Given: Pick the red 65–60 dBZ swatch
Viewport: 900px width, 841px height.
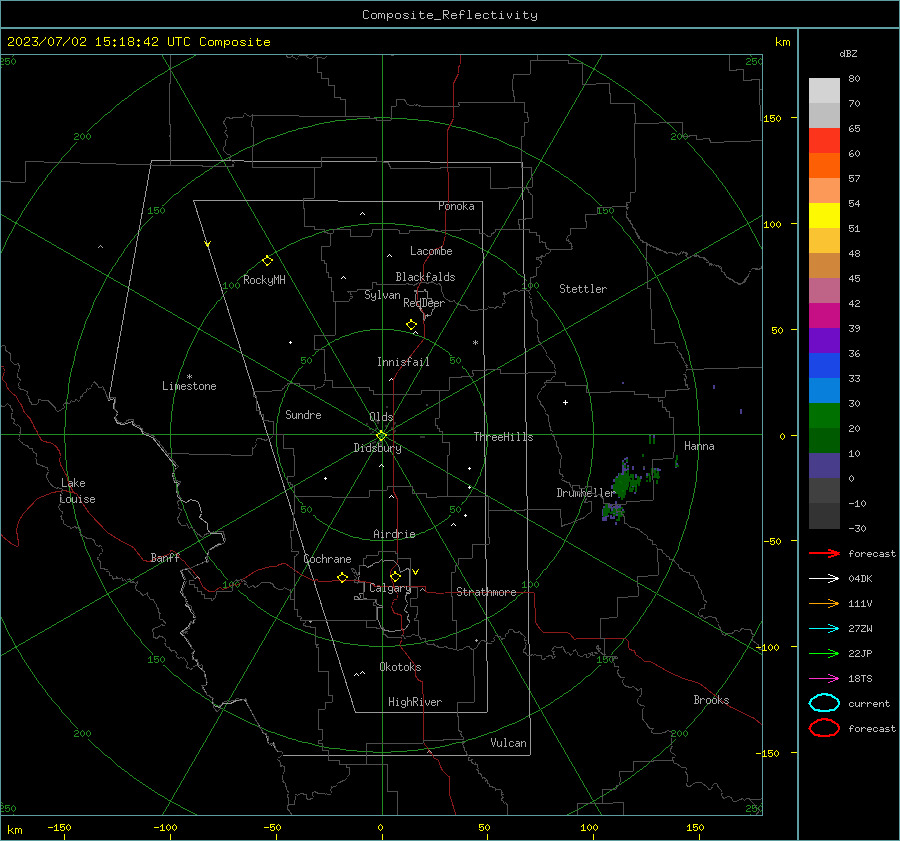Looking at the screenshot, I should (824, 141).
